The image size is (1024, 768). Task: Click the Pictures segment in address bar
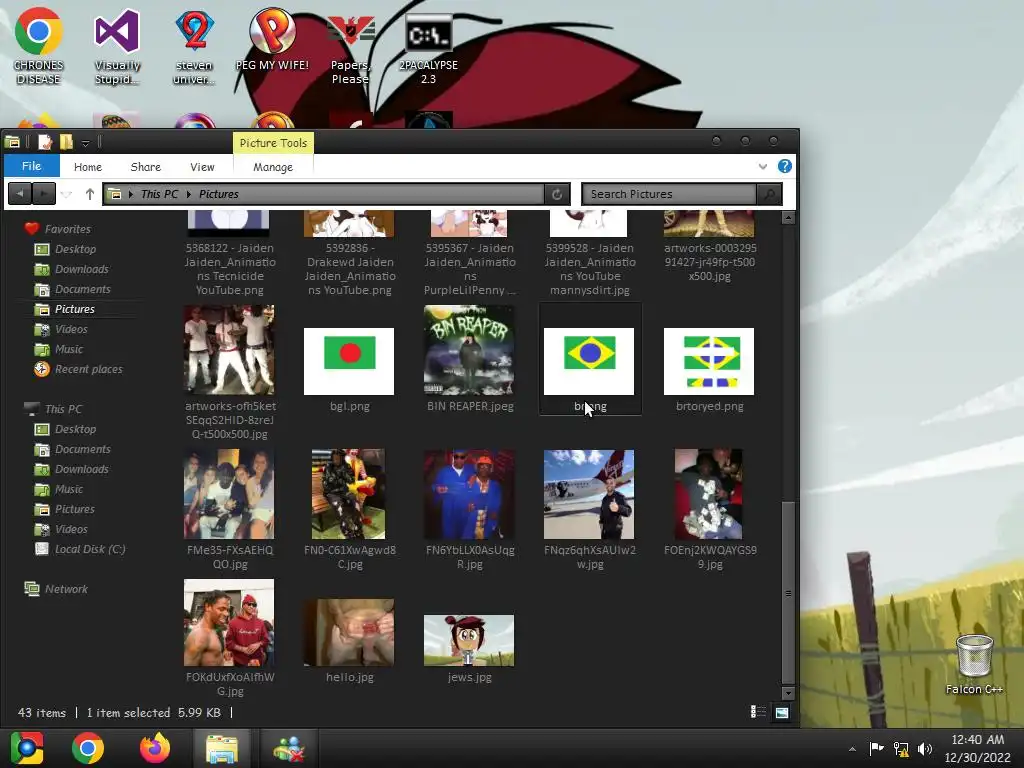219,194
